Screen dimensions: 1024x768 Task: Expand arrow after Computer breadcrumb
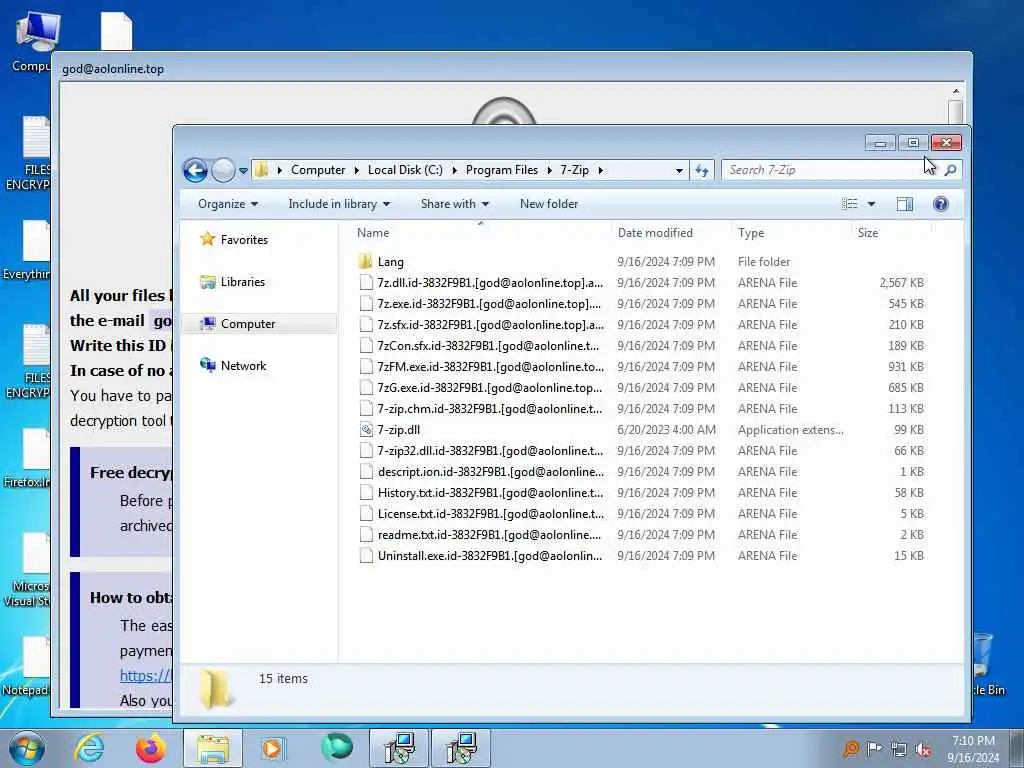(x=357, y=170)
